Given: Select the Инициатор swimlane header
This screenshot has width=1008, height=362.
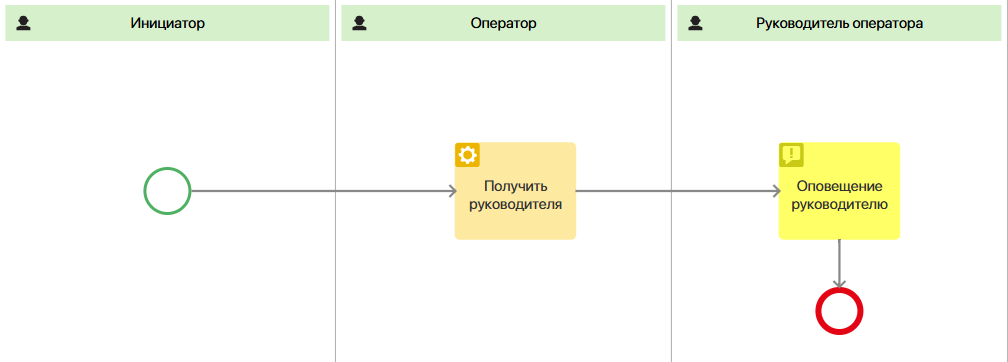Looking at the screenshot, I should point(167,23).
